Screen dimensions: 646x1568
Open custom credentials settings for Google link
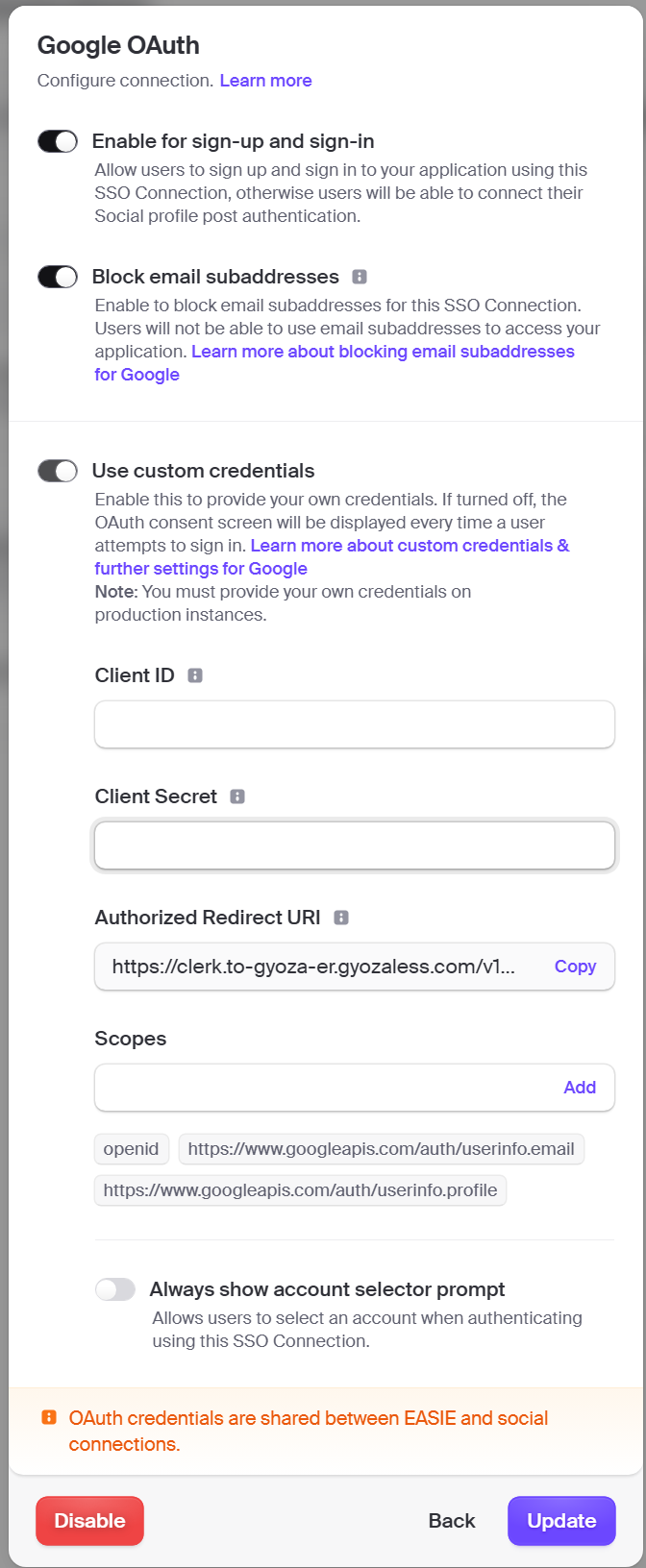(332, 557)
